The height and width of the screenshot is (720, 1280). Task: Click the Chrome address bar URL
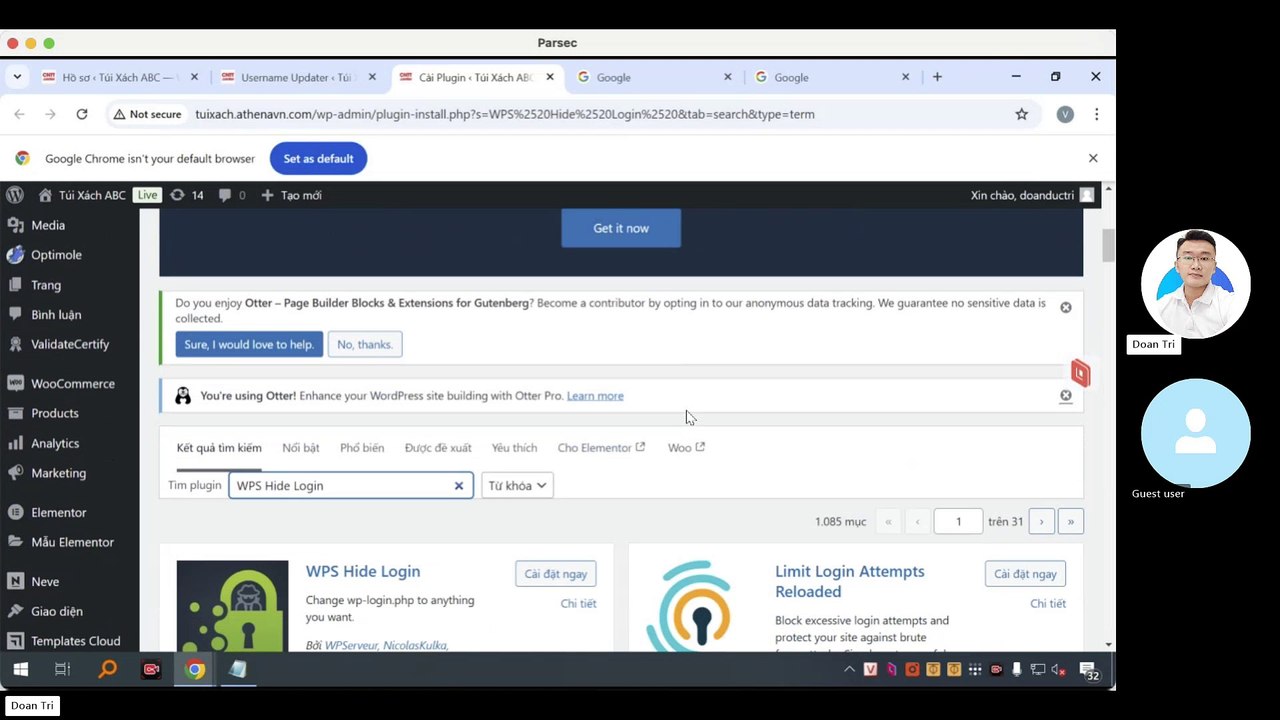pos(505,114)
